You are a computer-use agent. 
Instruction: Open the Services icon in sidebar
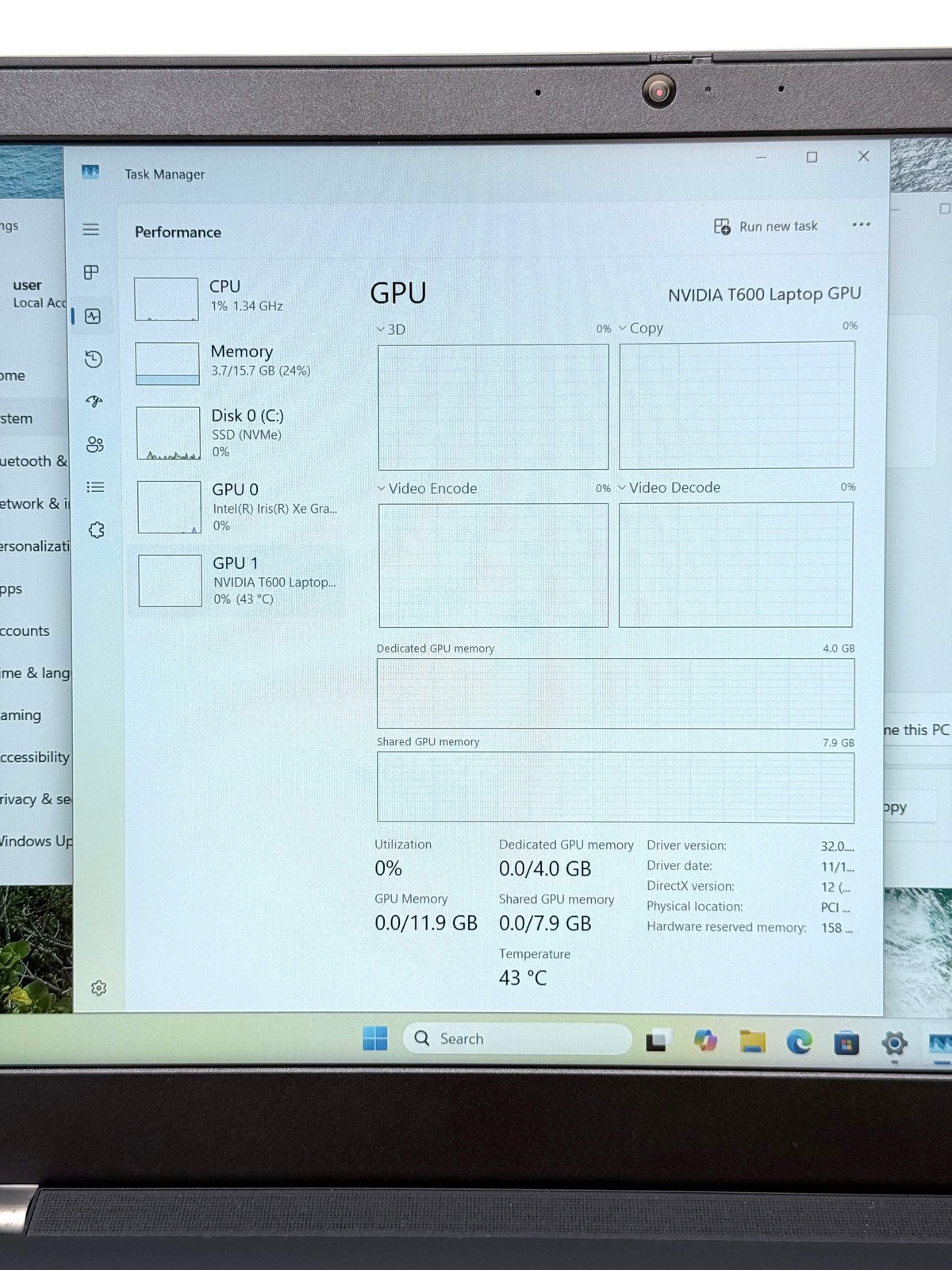click(97, 530)
